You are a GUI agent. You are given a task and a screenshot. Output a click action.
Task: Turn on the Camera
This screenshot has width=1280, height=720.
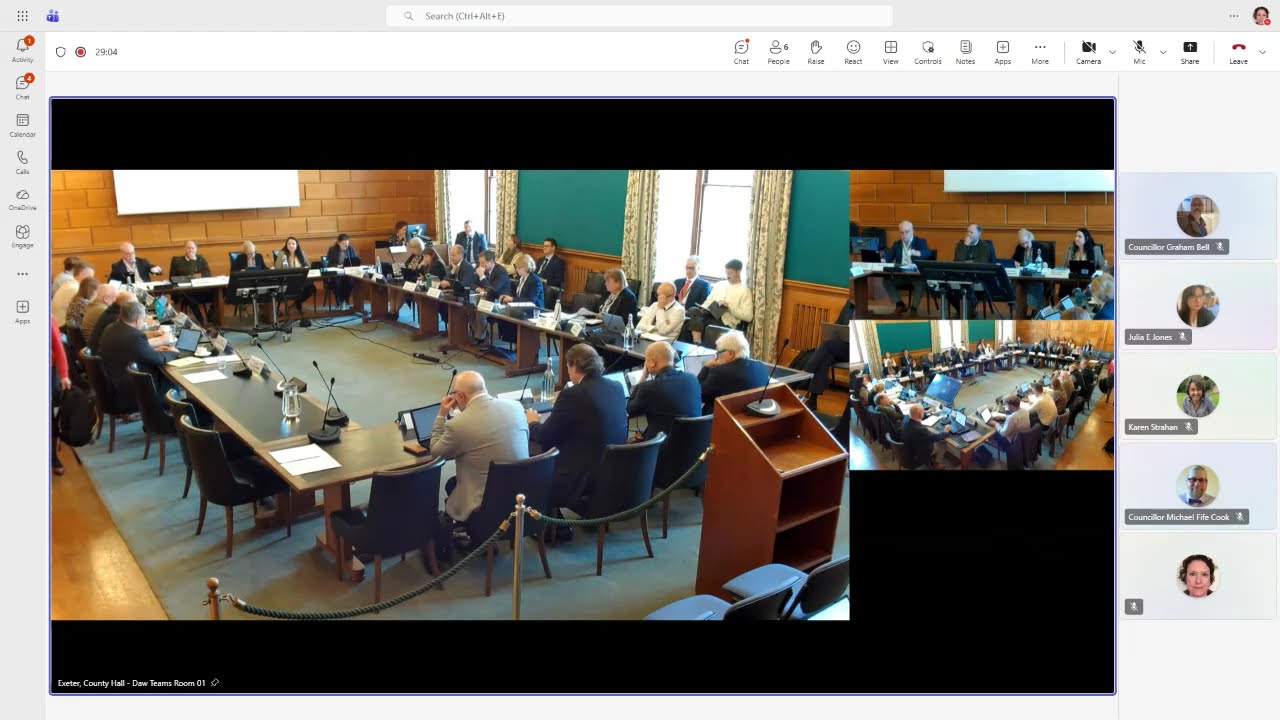click(x=1088, y=52)
